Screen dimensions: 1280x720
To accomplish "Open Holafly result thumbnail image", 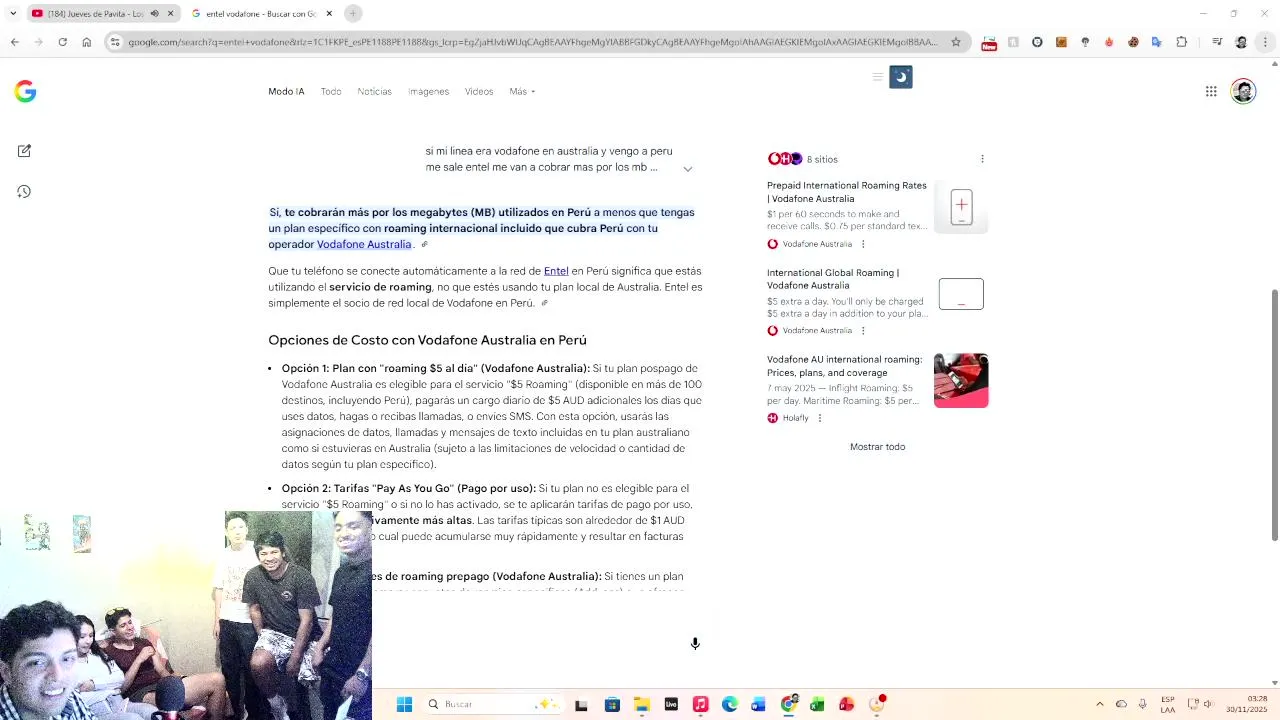I will pos(961,380).
